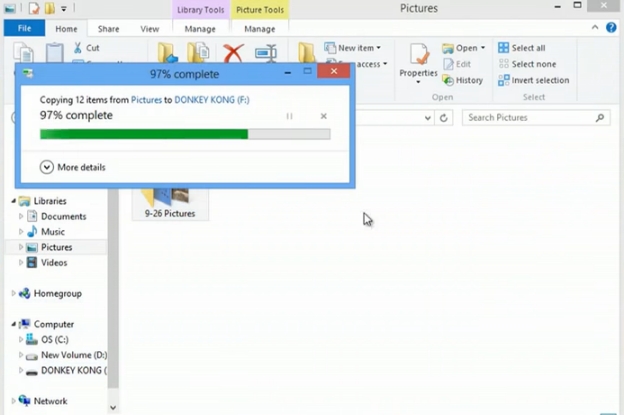Collapse the ribbon with the caret
This screenshot has height=415, width=624.
pos(595,27)
